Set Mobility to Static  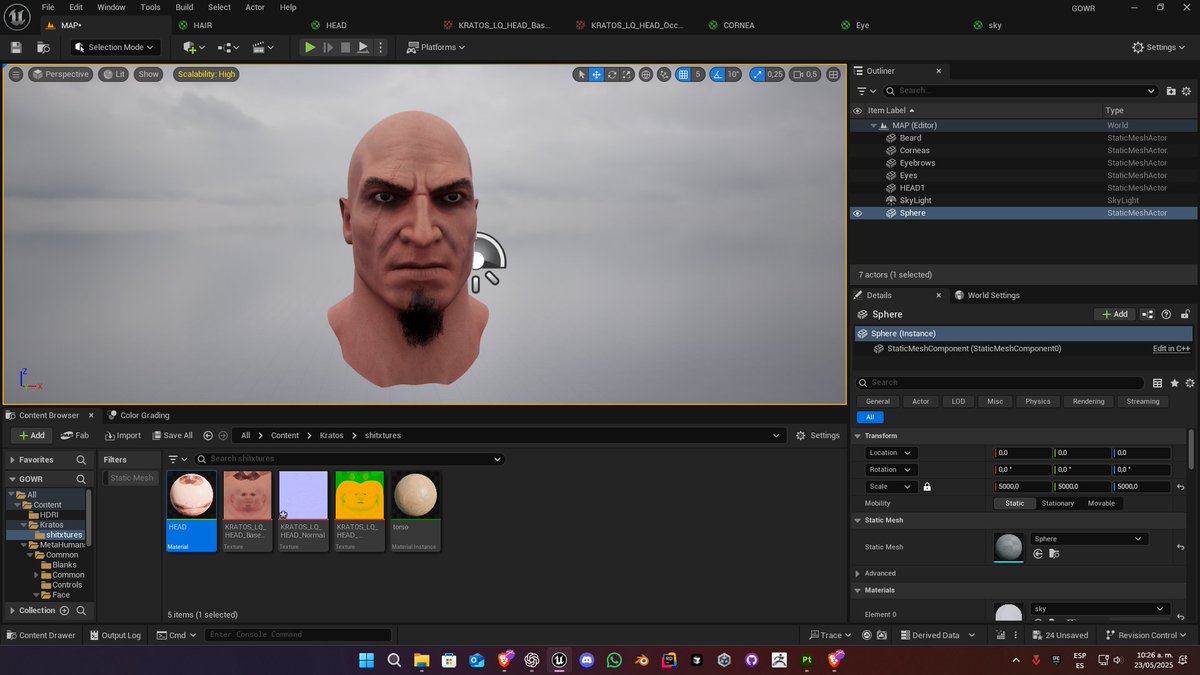1014,503
